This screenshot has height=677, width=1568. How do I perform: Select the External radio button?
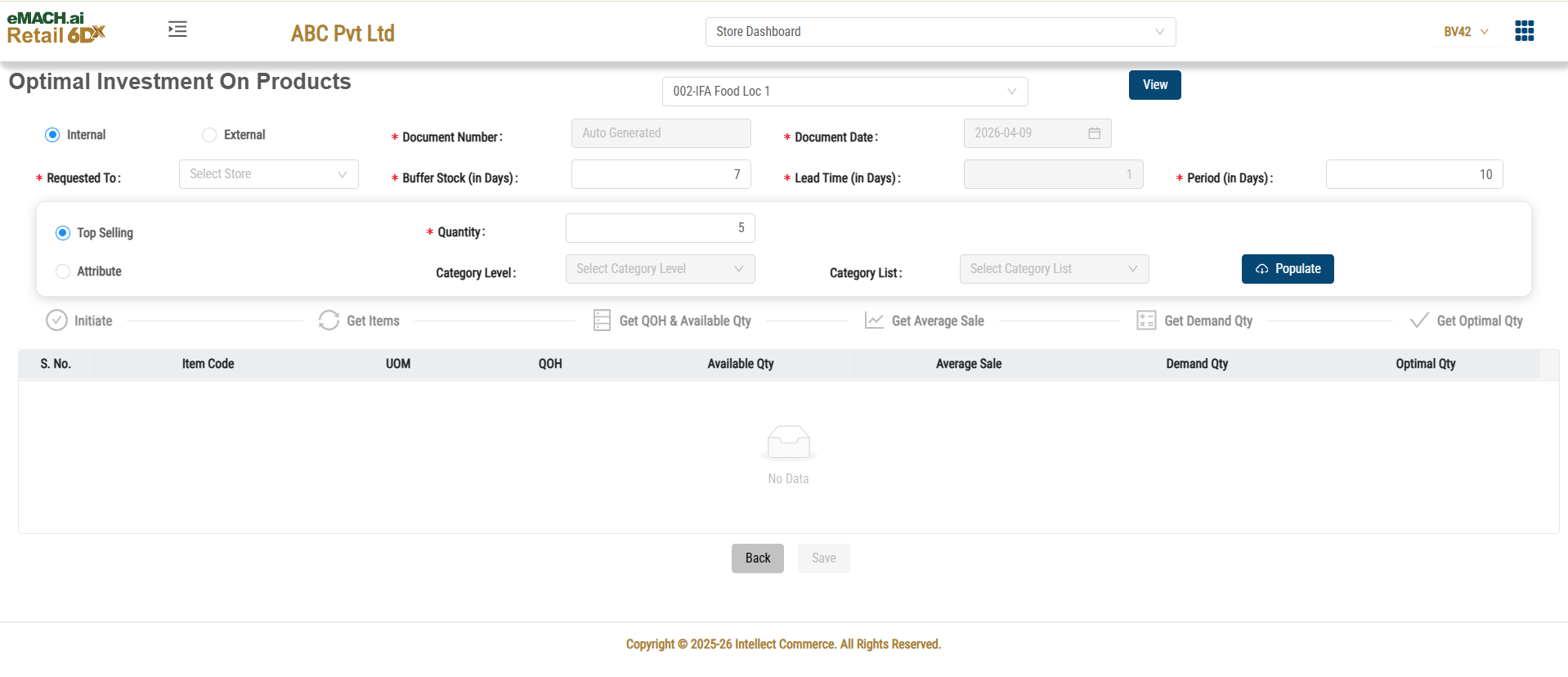tap(209, 135)
